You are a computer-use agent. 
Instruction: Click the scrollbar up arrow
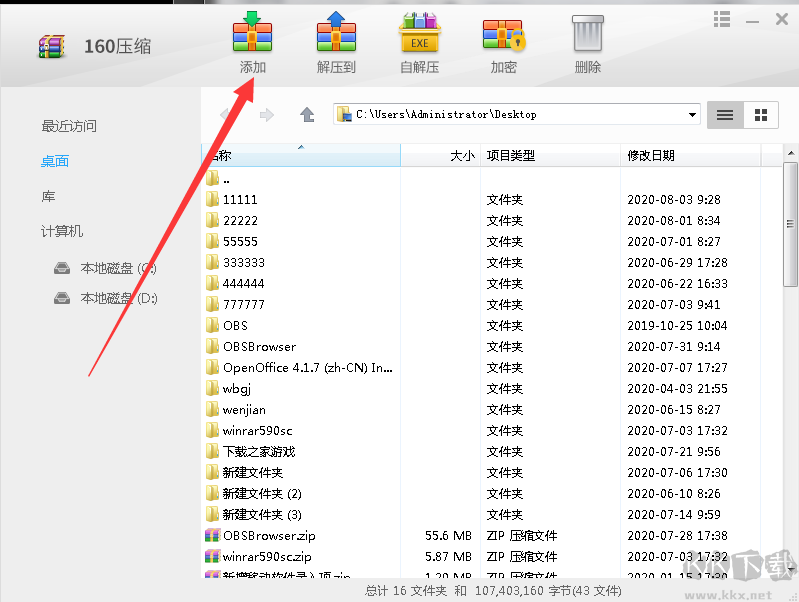pyautogui.click(x=790, y=152)
